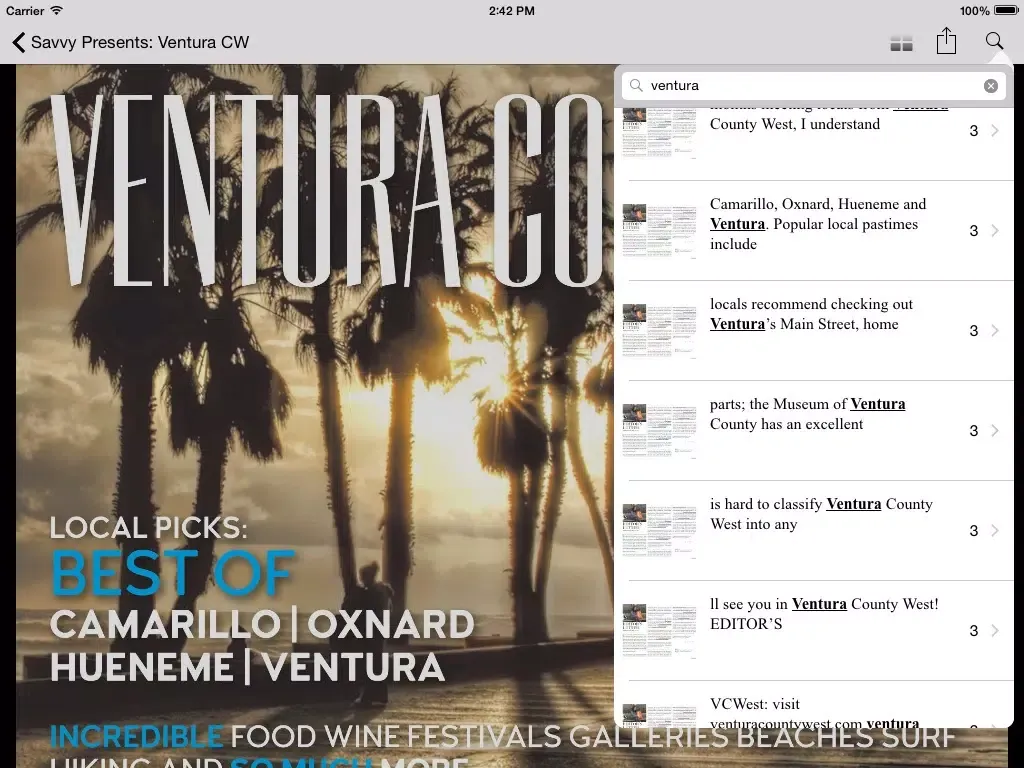The image size is (1024, 768).
Task: Tap page number 3 on 'Camarillo, Oxnard' row
Action: pyautogui.click(x=973, y=231)
